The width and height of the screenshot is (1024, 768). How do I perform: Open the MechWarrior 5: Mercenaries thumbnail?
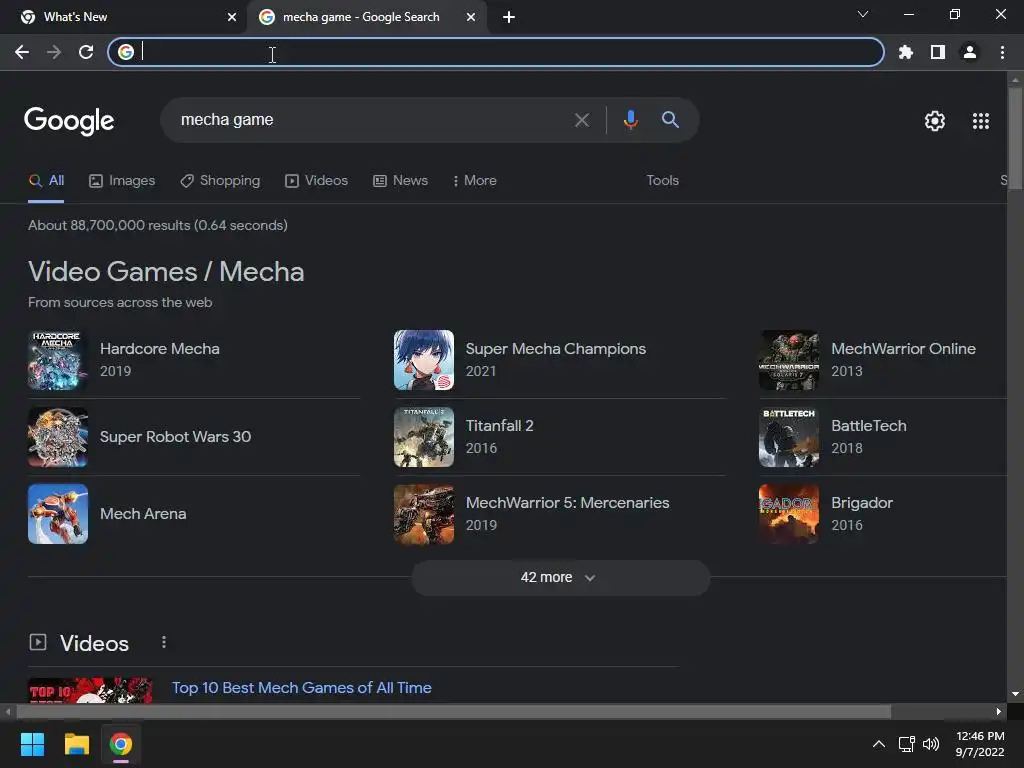click(423, 514)
